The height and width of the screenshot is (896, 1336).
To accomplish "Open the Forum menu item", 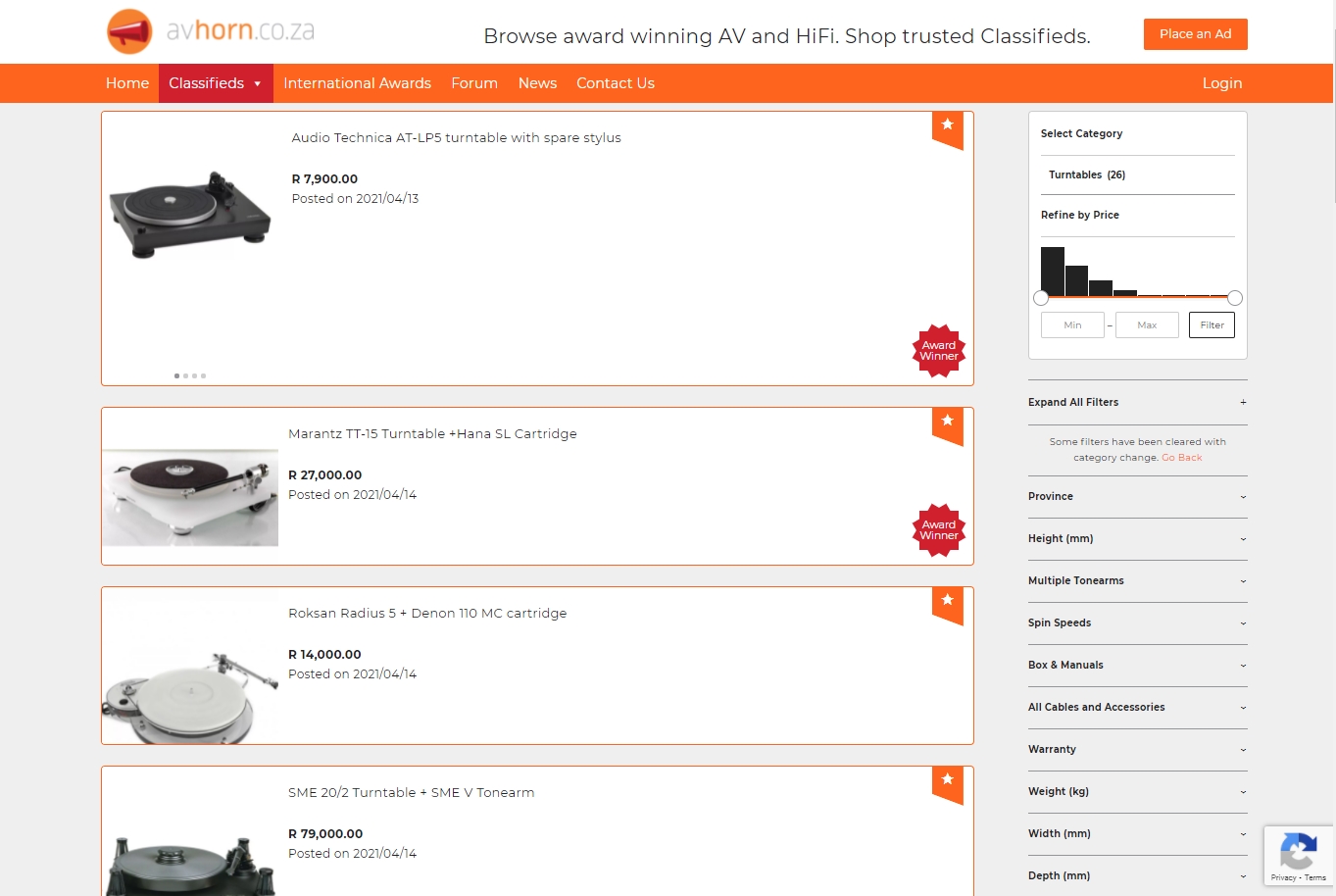I will (x=474, y=83).
